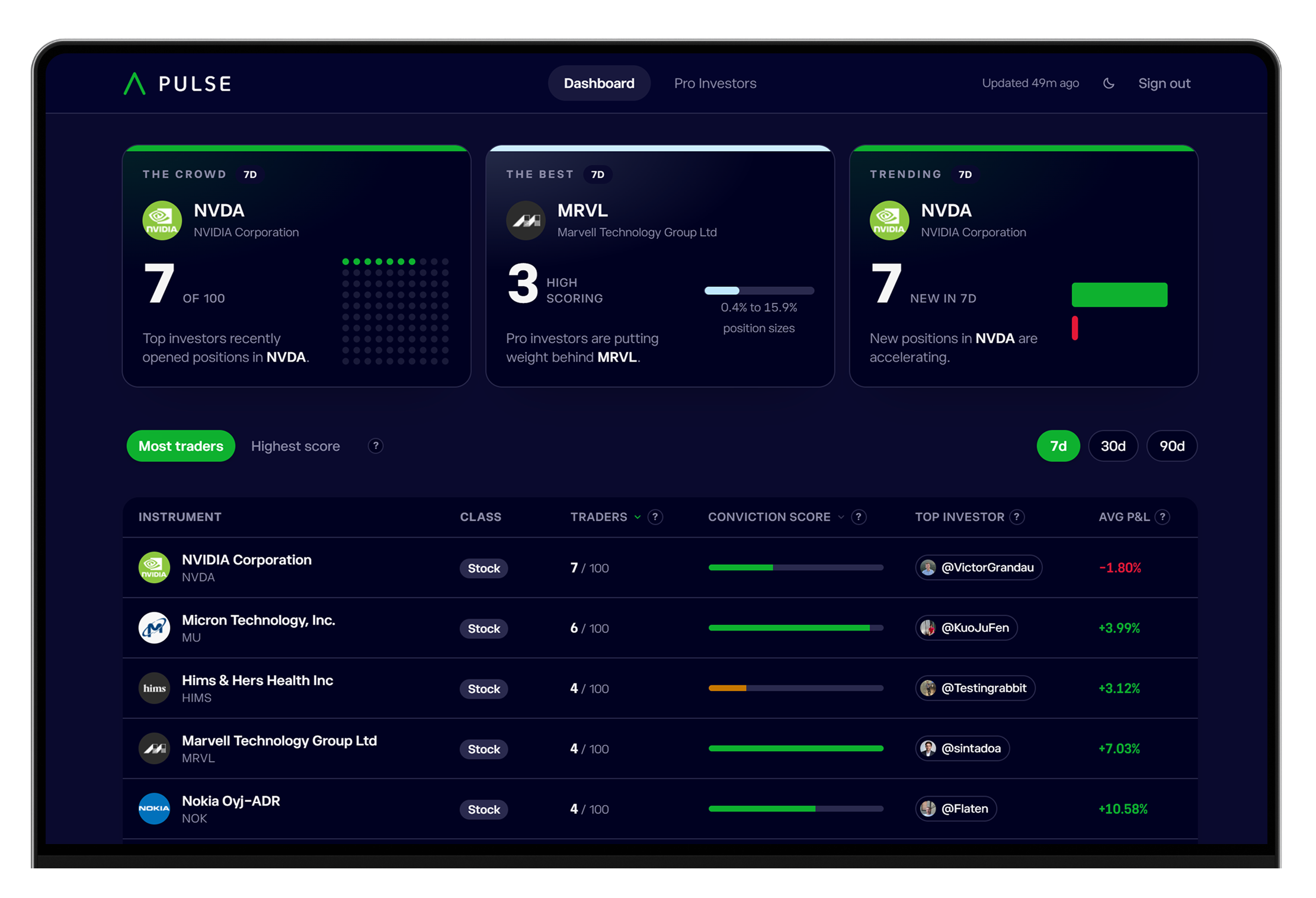Viewport: 1316px width, 898px height.
Task: Toggle dark mode moon icon
Action: click(1109, 84)
